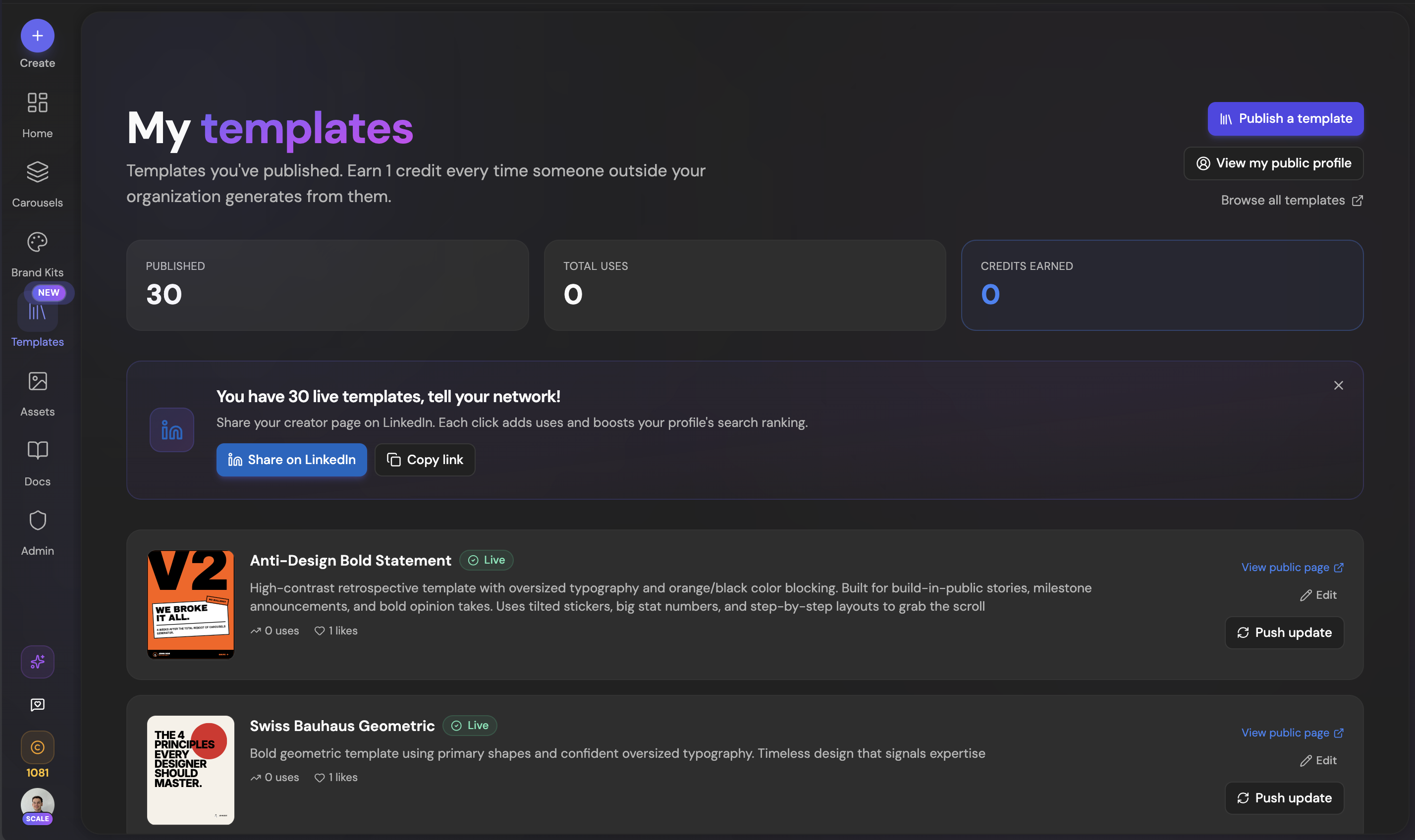Click the V2 template thumbnail
This screenshot has width=1415, height=840.
190,603
